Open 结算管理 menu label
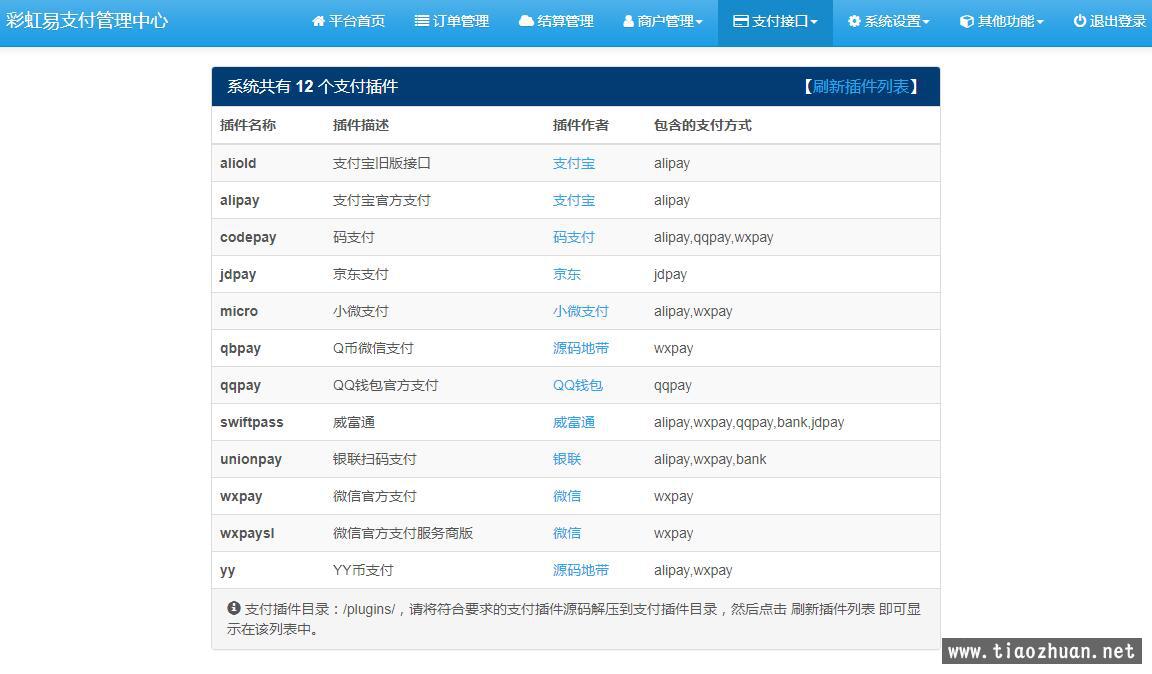 pyautogui.click(x=565, y=21)
